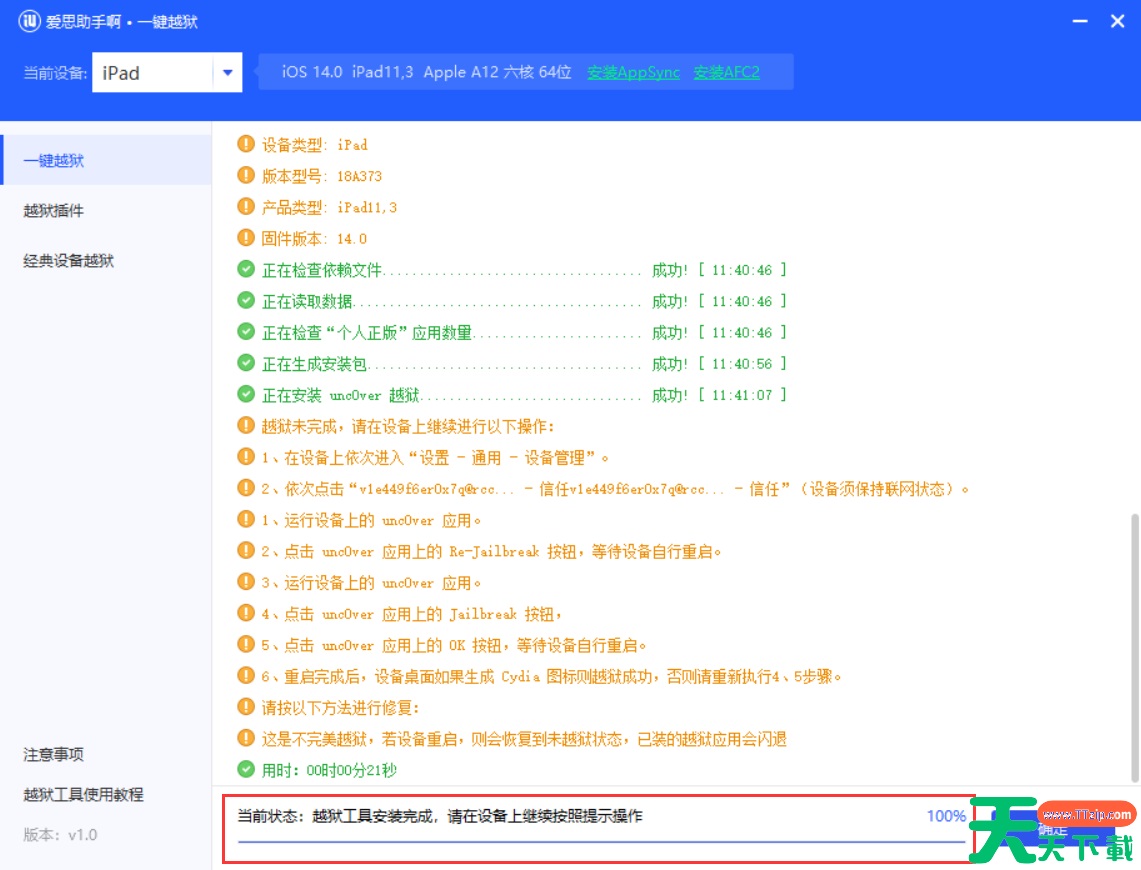The width and height of the screenshot is (1141, 870).
Task: Click the warning icon beside 设备类型: iPad
Action: click(x=246, y=144)
